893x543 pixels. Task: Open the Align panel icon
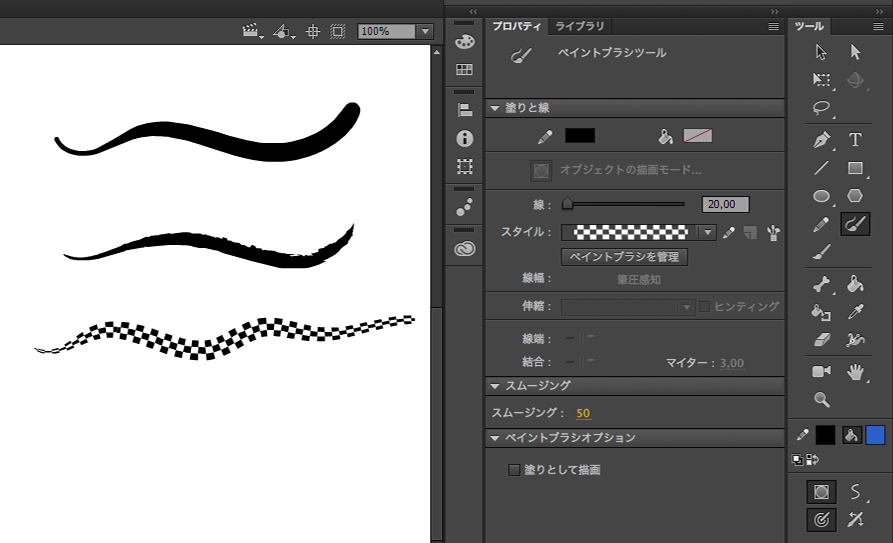pyautogui.click(x=465, y=110)
